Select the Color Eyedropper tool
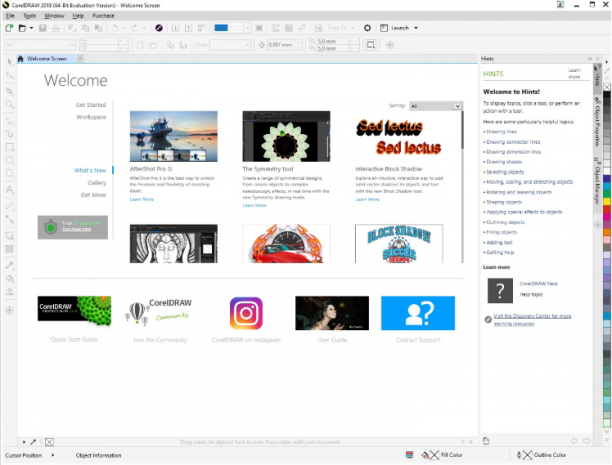 (x=10, y=265)
